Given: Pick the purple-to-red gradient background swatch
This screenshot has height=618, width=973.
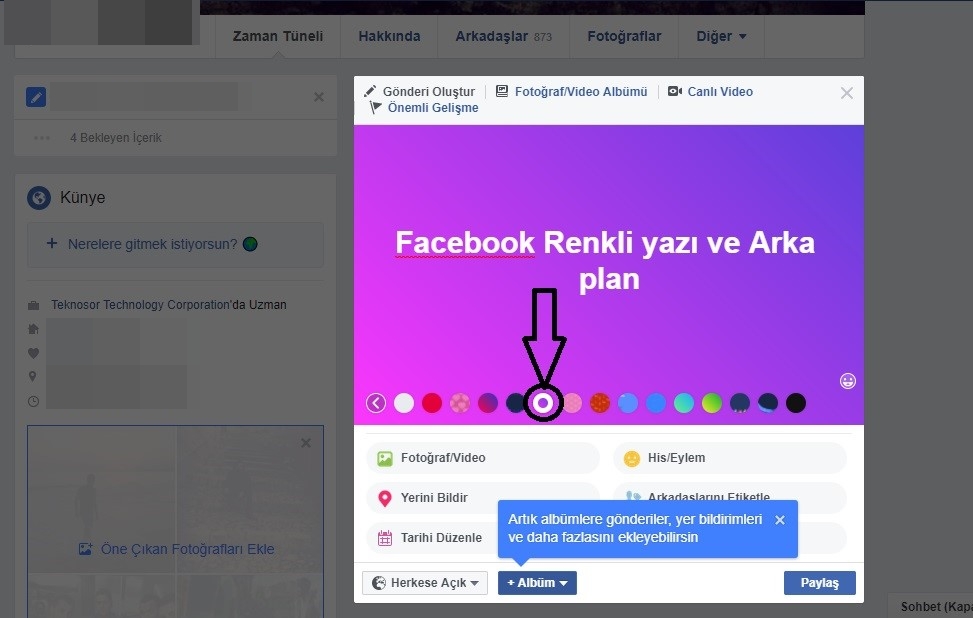Looking at the screenshot, I should point(488,403).
